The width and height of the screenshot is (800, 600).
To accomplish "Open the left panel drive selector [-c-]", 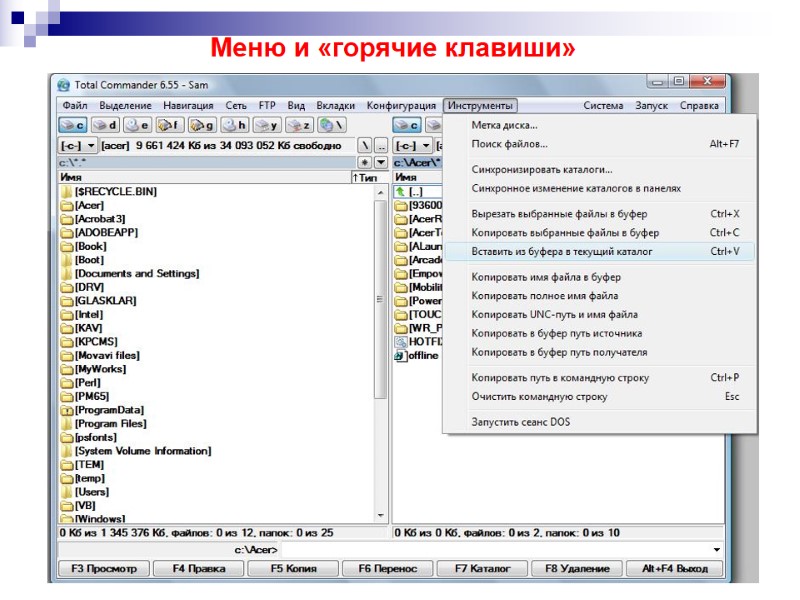I will pos(75,145).
